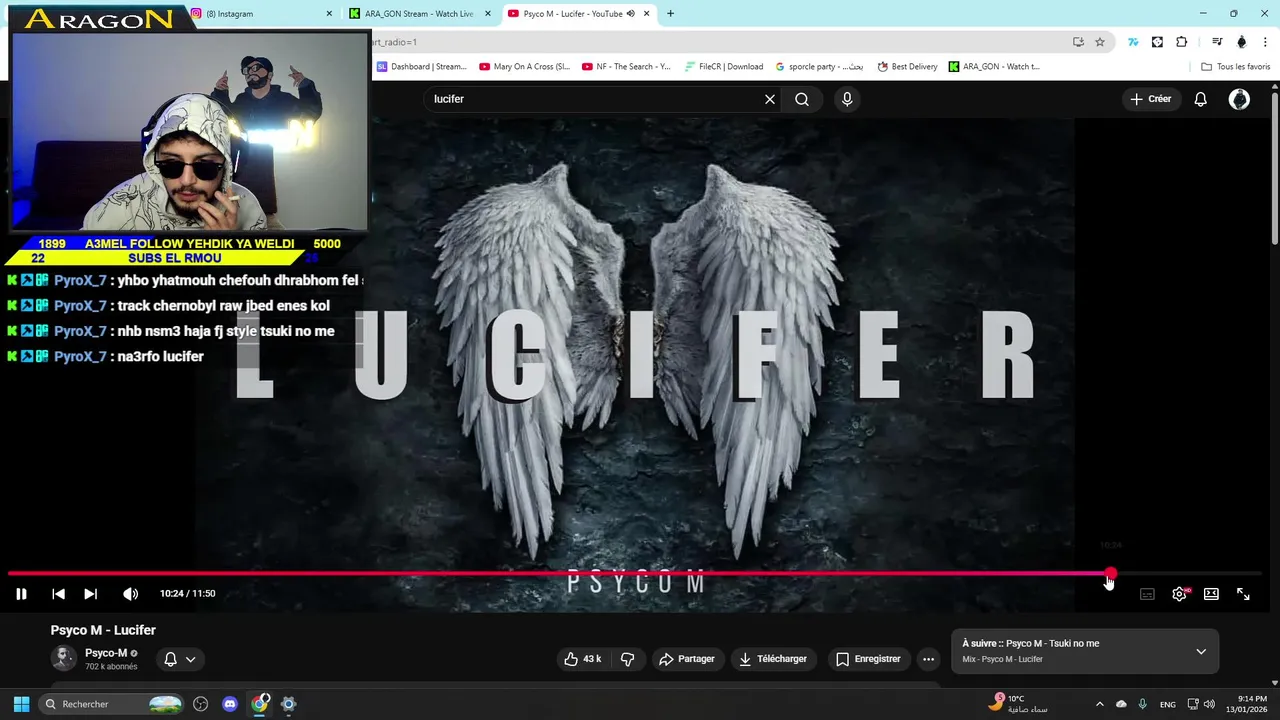Open the Windows Start menu
The image size is (1280, 720).
click(x=21, y=704)
